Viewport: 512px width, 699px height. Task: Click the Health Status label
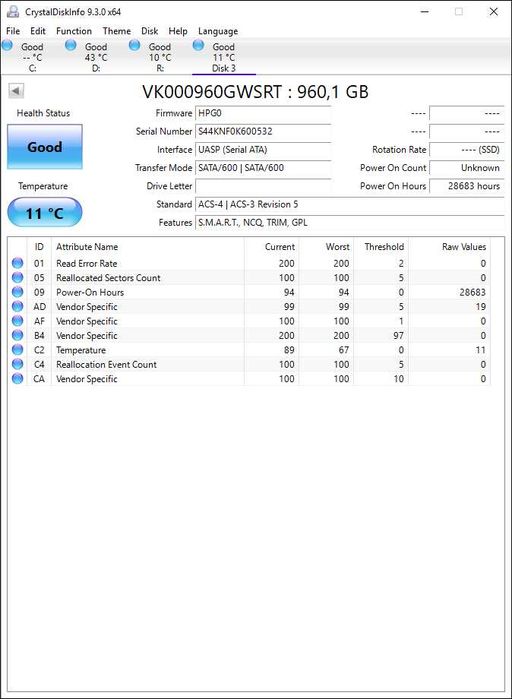click(43, 113)
